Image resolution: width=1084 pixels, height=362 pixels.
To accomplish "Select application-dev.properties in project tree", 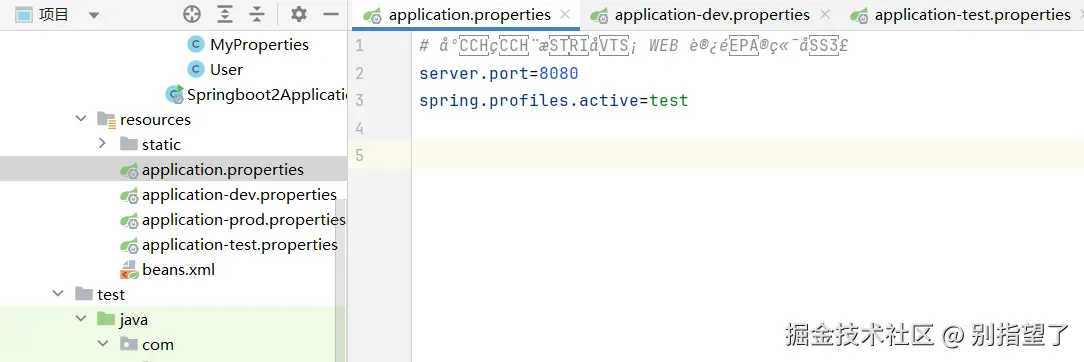I will 239,195.
